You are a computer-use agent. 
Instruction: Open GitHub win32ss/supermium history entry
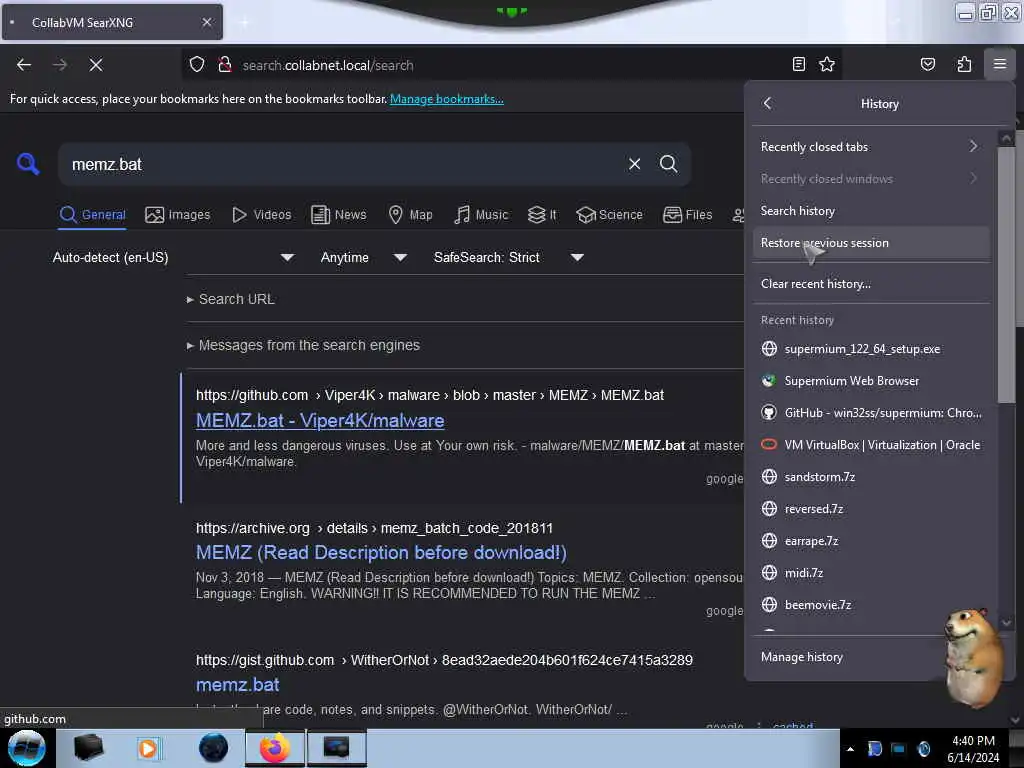(871, 413)
